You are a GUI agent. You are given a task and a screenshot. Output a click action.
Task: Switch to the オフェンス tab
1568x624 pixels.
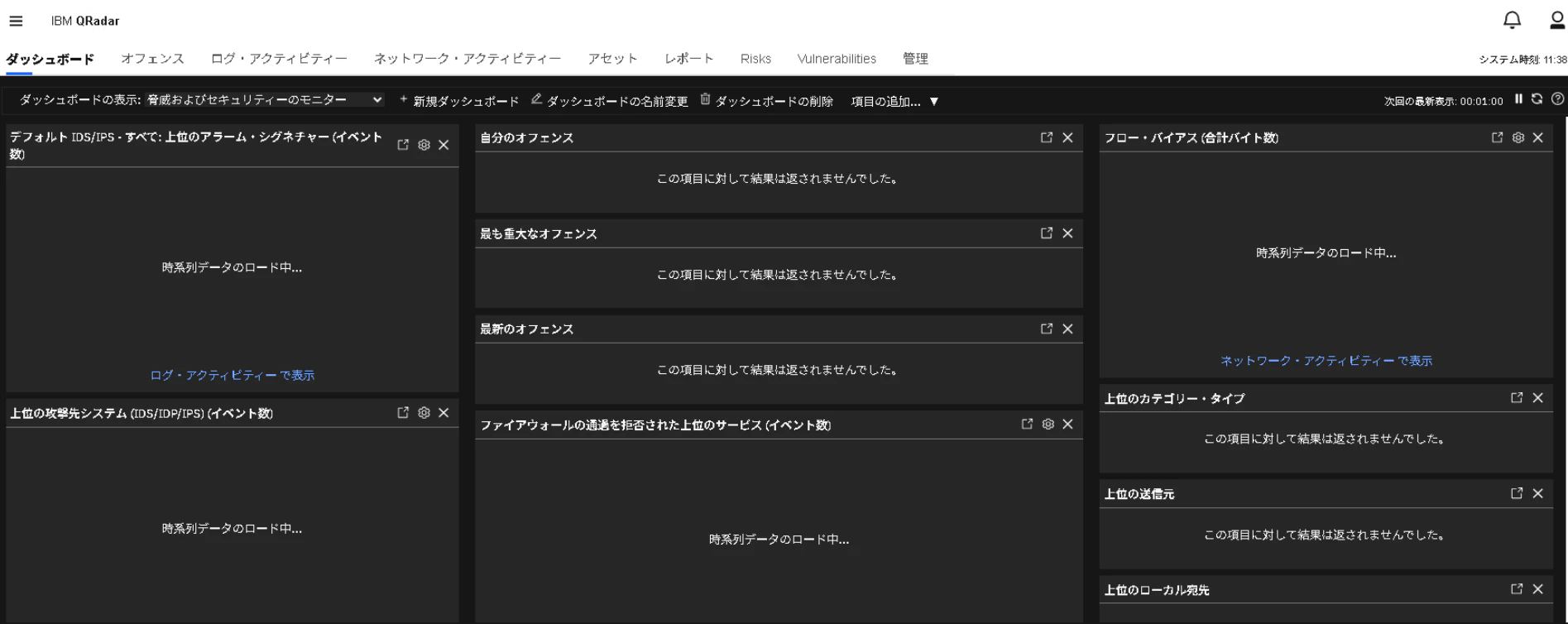pos(152,59)
